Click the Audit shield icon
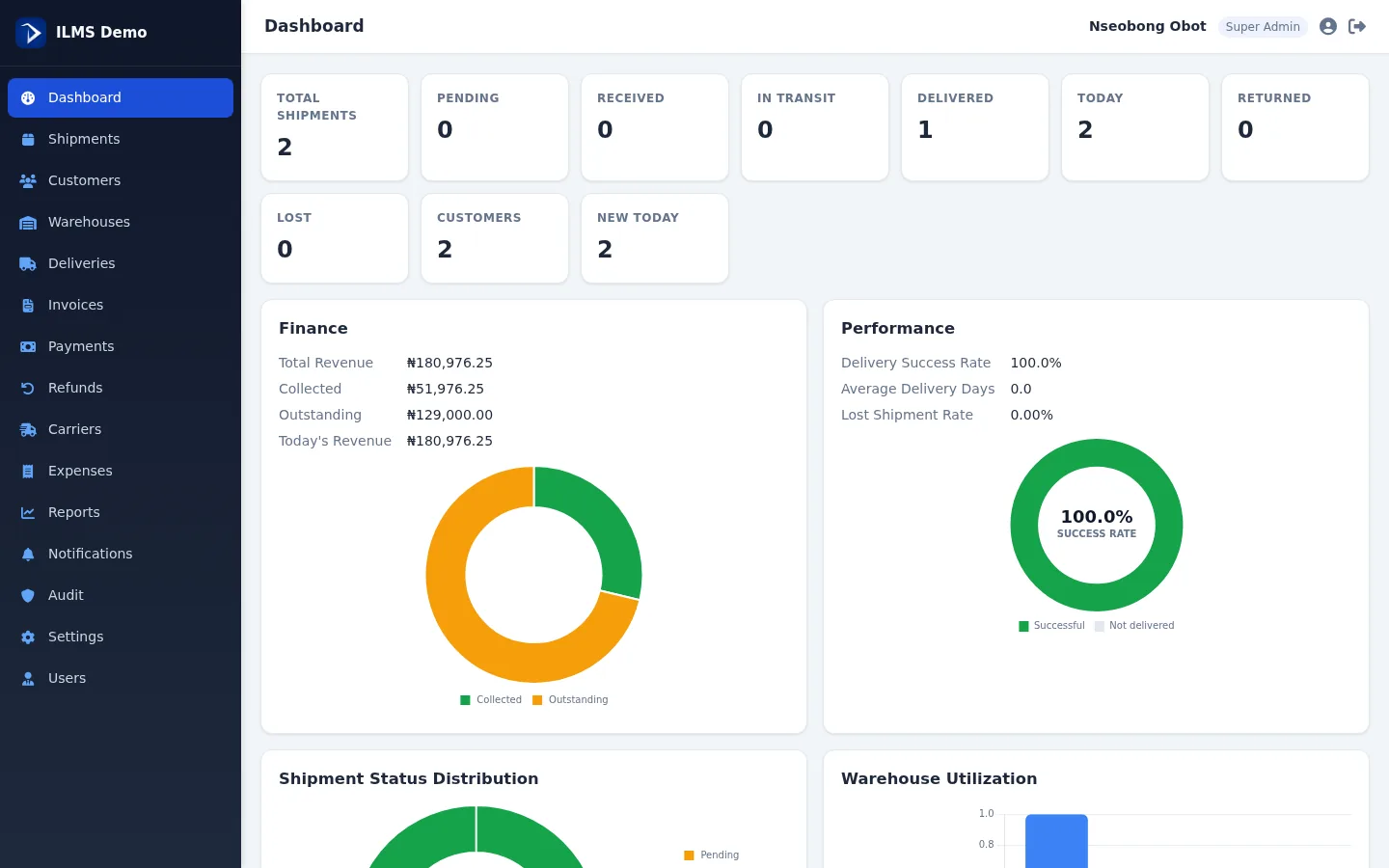Screen dimensions: 1389x868 (x=28, y=595)
